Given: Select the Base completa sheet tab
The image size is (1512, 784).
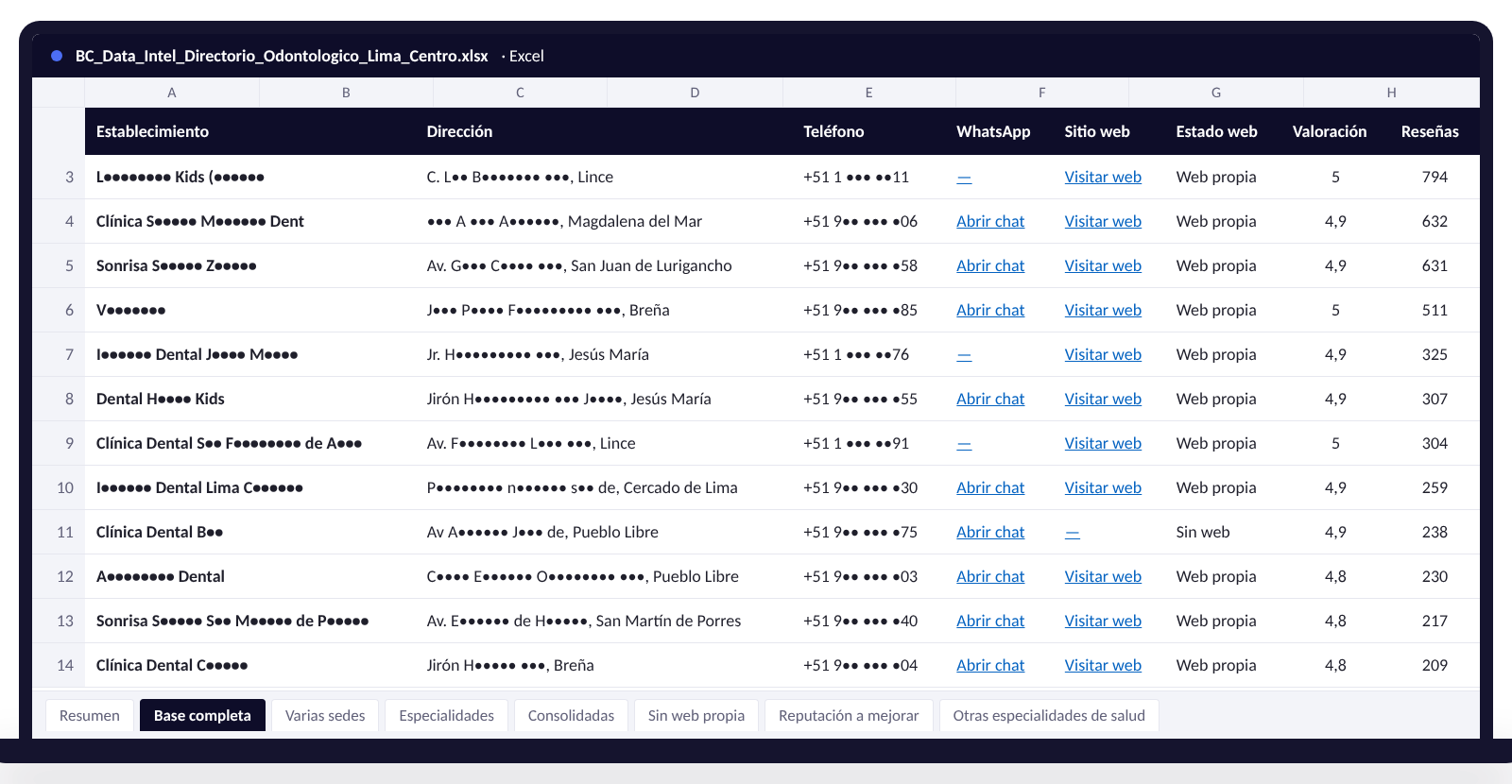Looking at the screenshot, I should coord(202,715).
